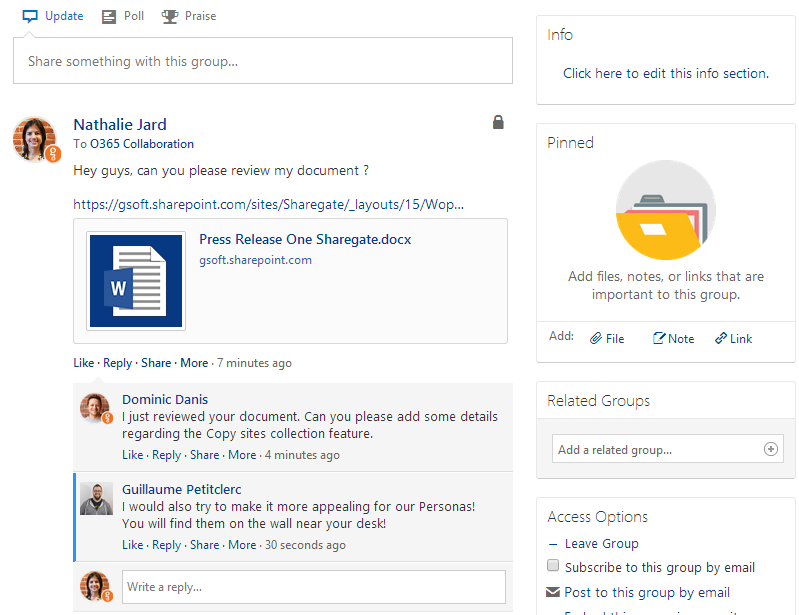This screenshot has height=615, width=799.
Task: Click the Add a related group field
Action: click(x=668, y=449)
